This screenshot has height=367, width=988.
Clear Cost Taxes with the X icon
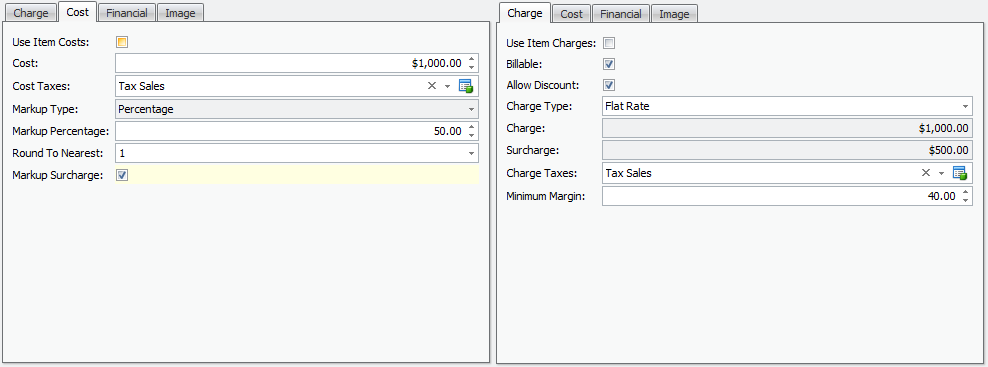[432, 86]
